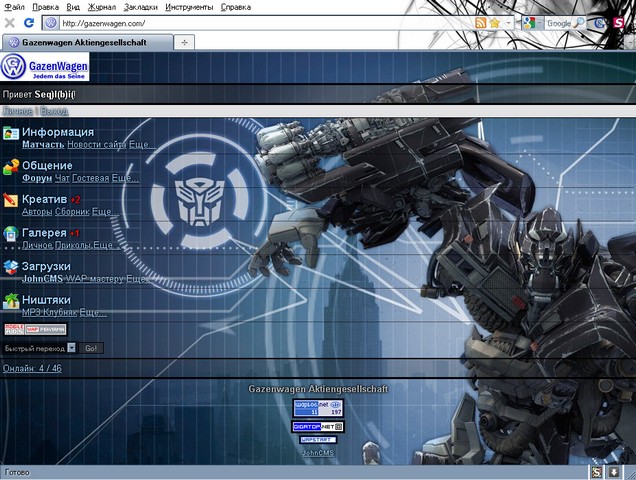Screen dimensions: 636x480
Task: Open the footer JohnCMS link
Action: coord(318,452)
